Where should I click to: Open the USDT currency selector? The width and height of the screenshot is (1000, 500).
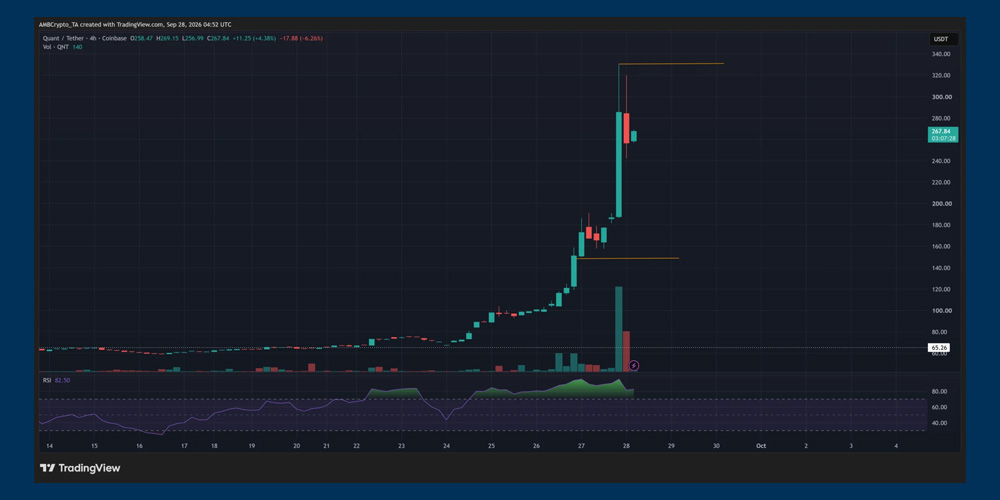click(943, 39)
